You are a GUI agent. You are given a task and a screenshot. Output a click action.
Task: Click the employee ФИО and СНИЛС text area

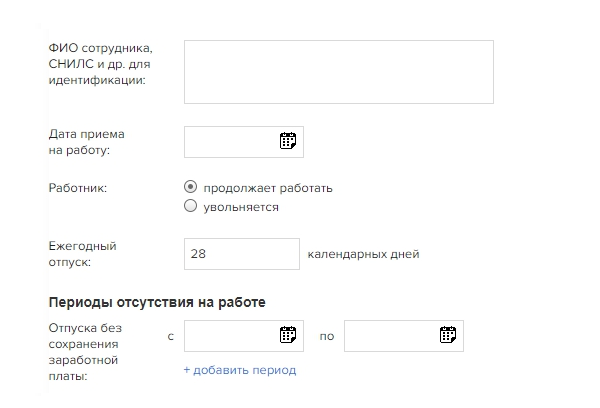point(338,72)
